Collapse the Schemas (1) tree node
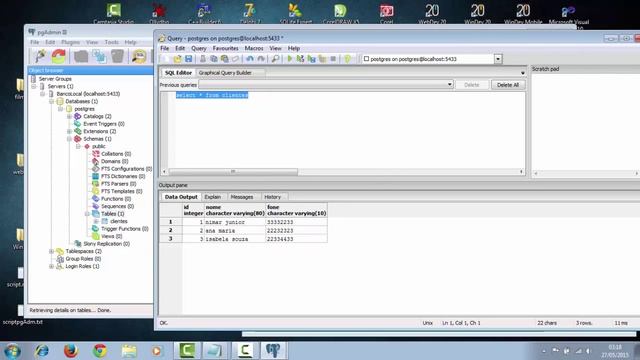Screen dimensions: 640x360 point(69,139)
